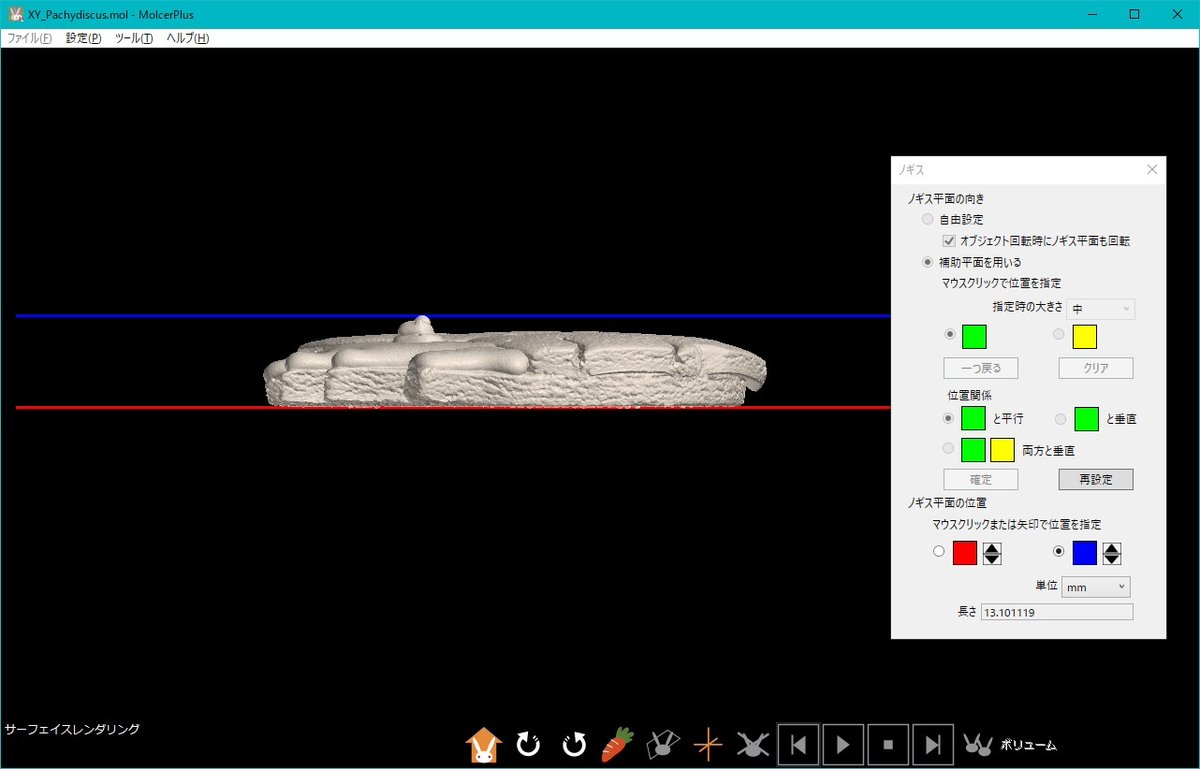The height and width of the screenshot is (769, 1200).
Task: Click the 長さ length value field
Action: [x=1057, y=612]
